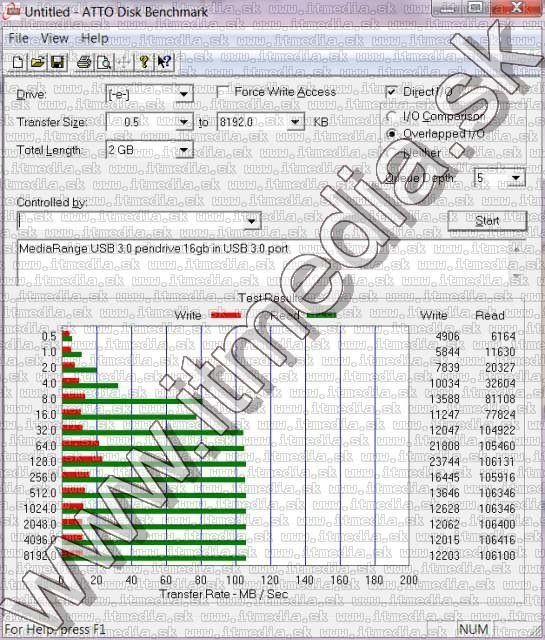
Task: Click the Print Preview toolbar icon
Action: coord(104,62)
